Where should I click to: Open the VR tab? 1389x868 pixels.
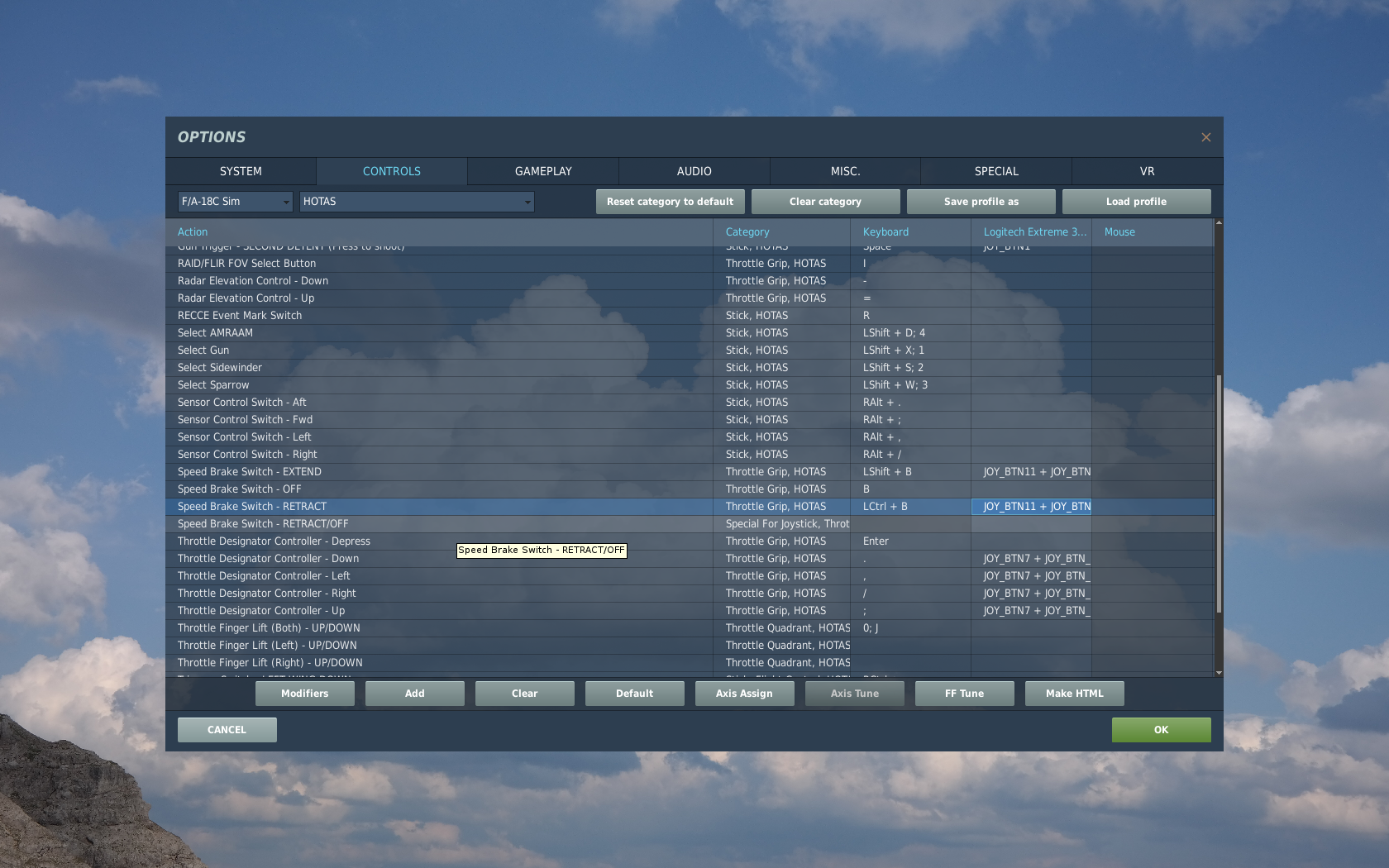pos(1148,171)
